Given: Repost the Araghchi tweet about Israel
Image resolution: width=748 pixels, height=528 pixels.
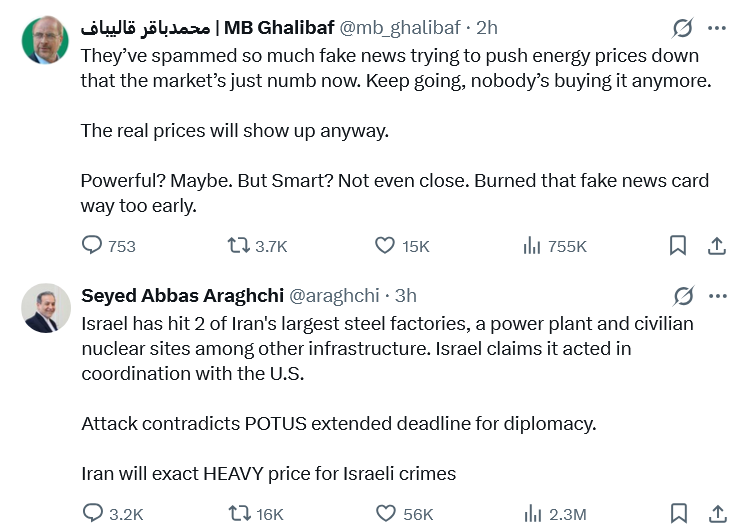Looking at the screenshot, I should [x=239, y=513].
